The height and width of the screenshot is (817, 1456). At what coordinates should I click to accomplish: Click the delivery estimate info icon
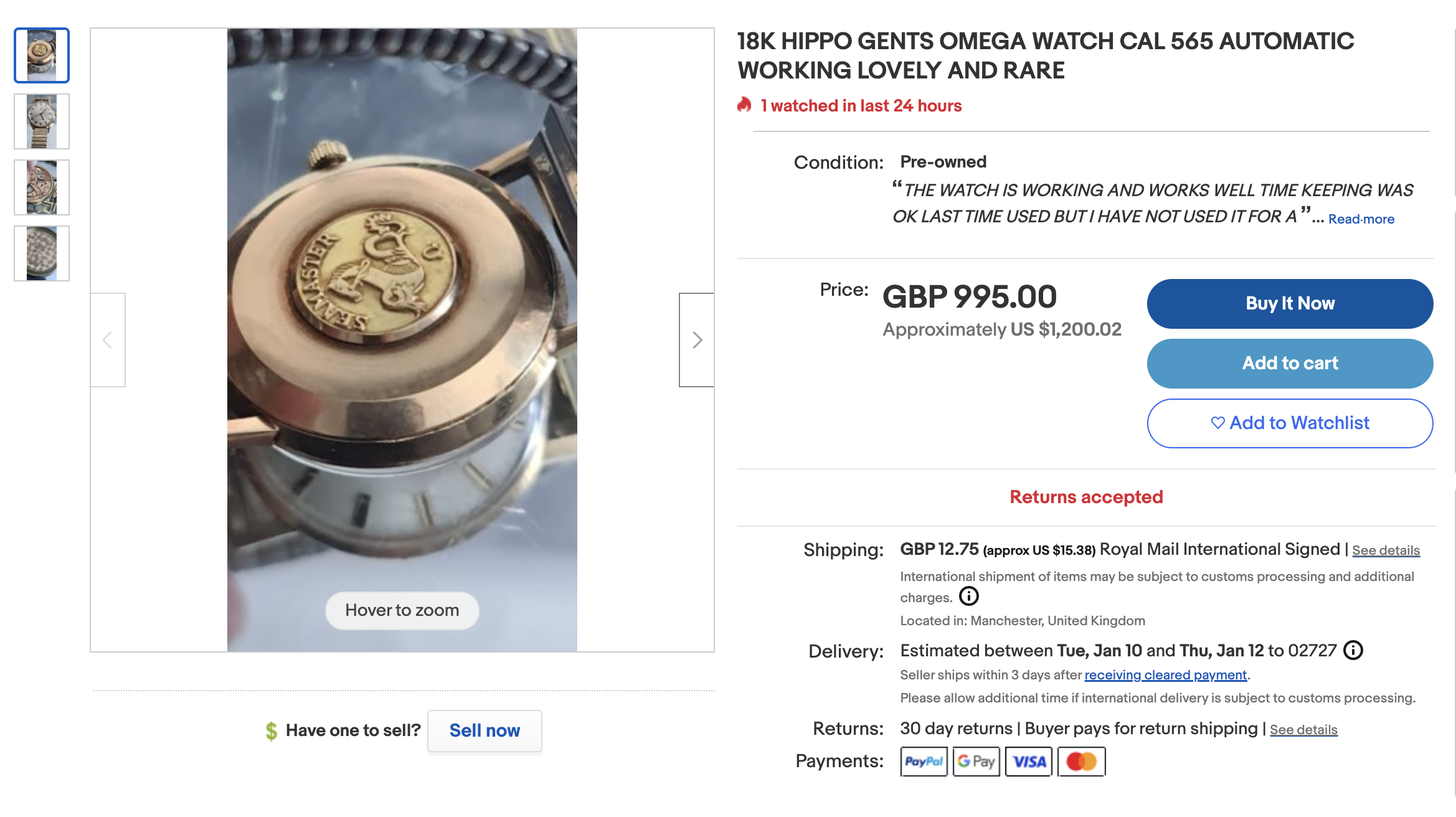click(x=1353, y=651)
